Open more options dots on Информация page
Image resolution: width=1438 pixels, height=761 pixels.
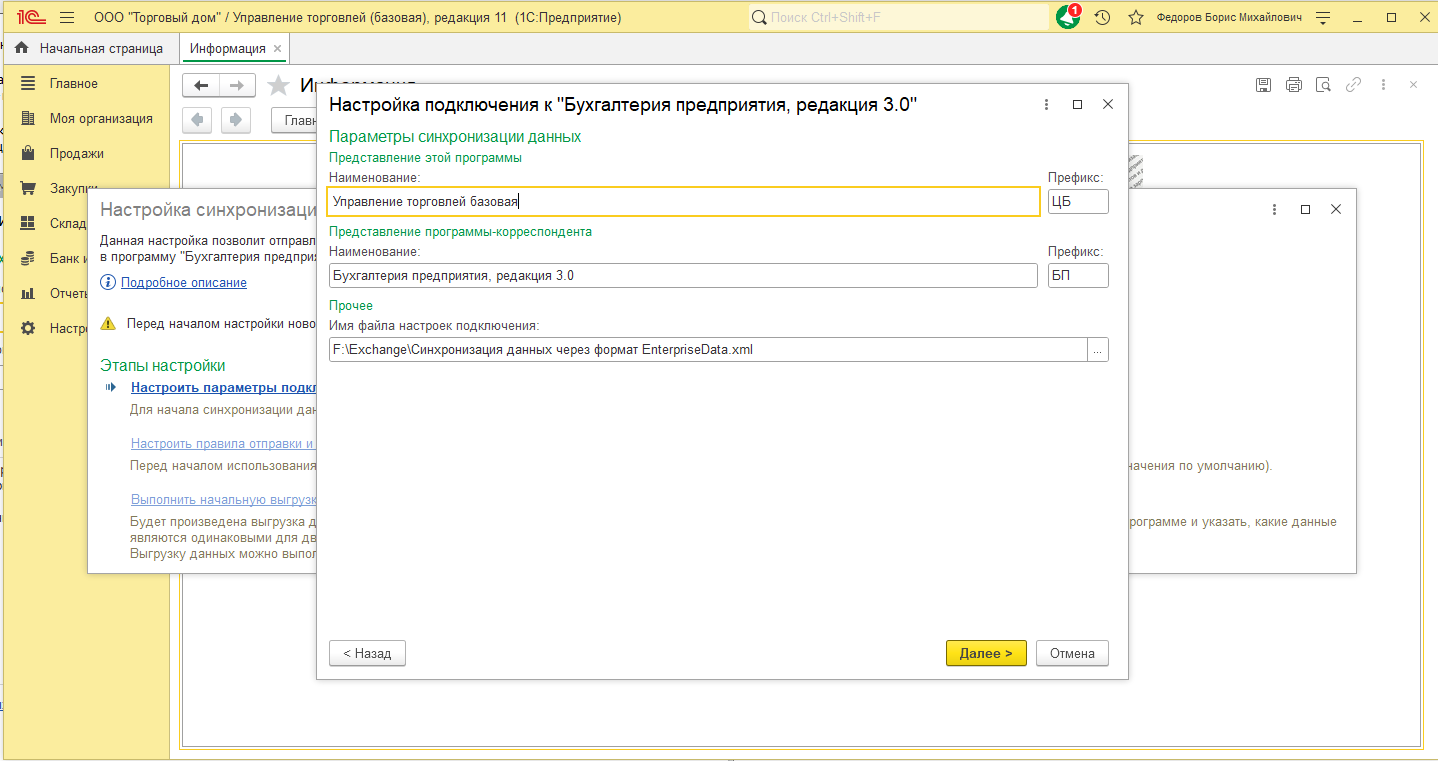(1383, 85)
